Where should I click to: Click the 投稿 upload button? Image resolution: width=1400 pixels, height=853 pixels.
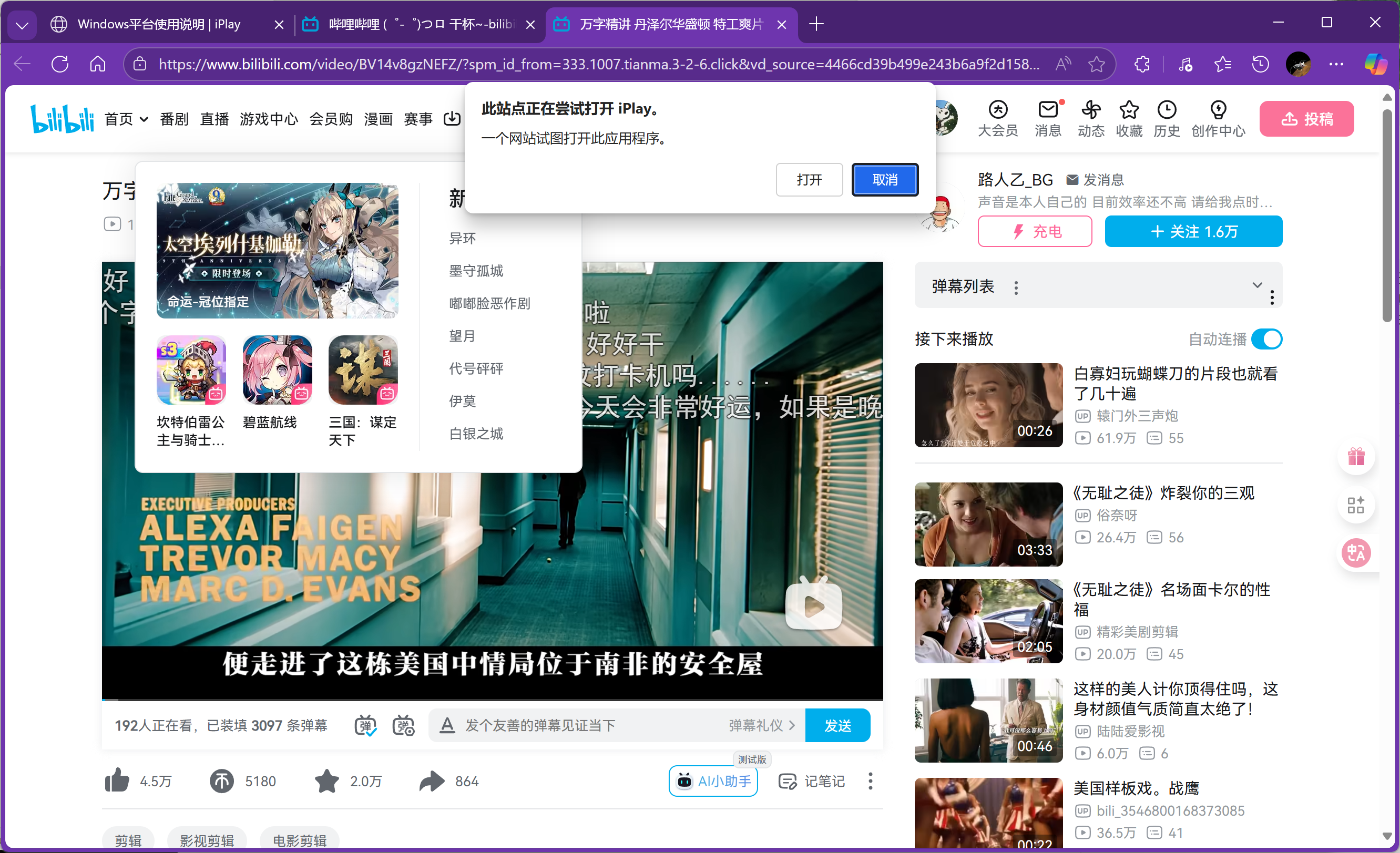pos(1306,118)
